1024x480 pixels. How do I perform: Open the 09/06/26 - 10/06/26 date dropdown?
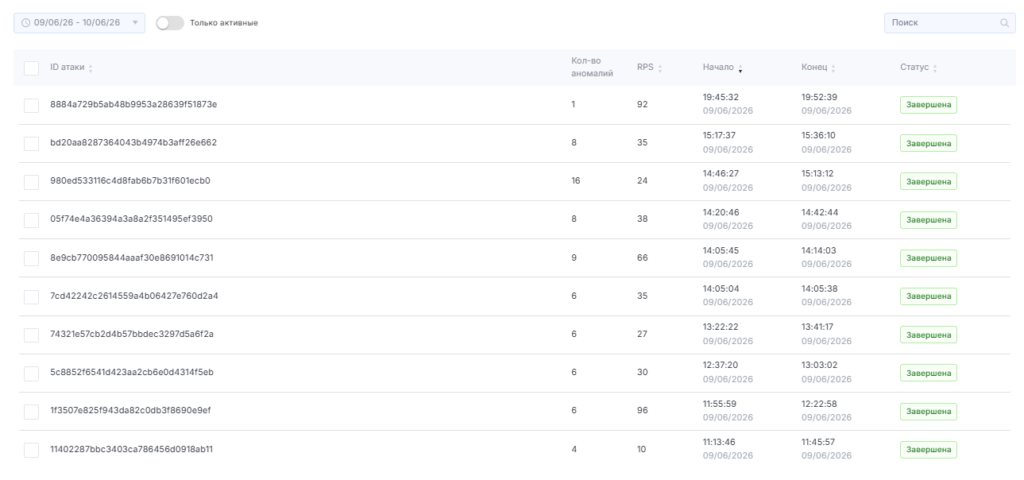79,23
